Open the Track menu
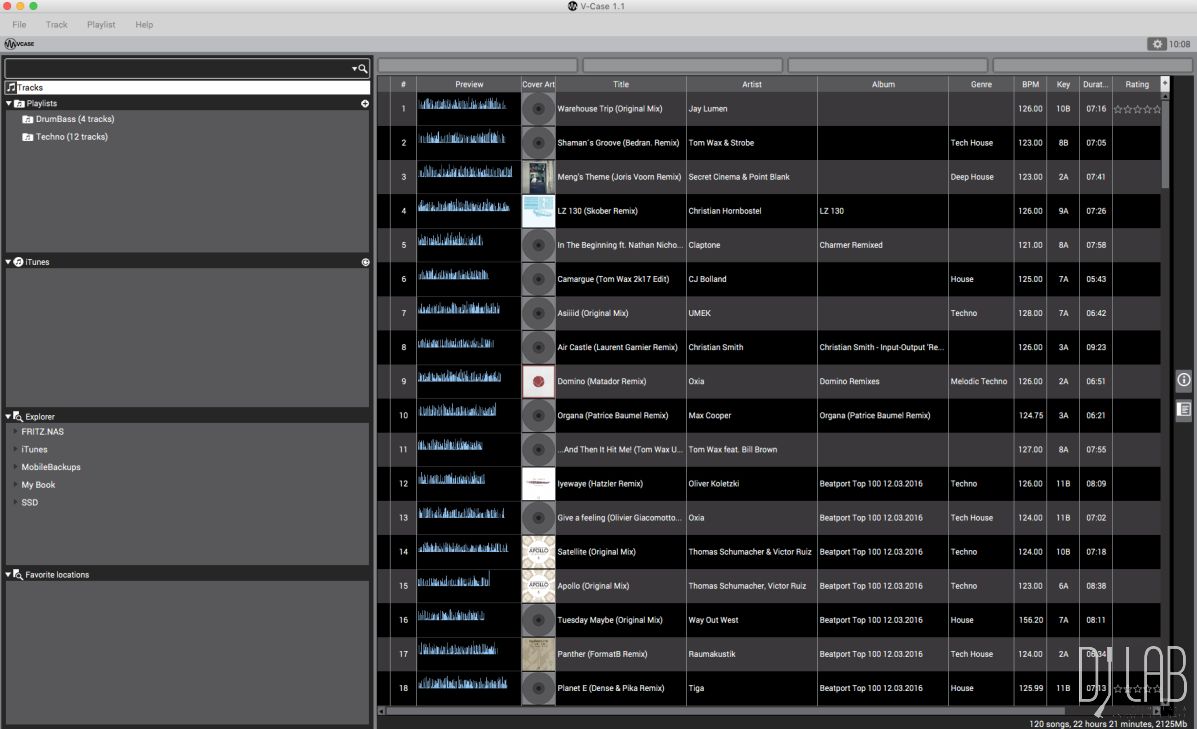1197x729 pixels. point(57,25)
